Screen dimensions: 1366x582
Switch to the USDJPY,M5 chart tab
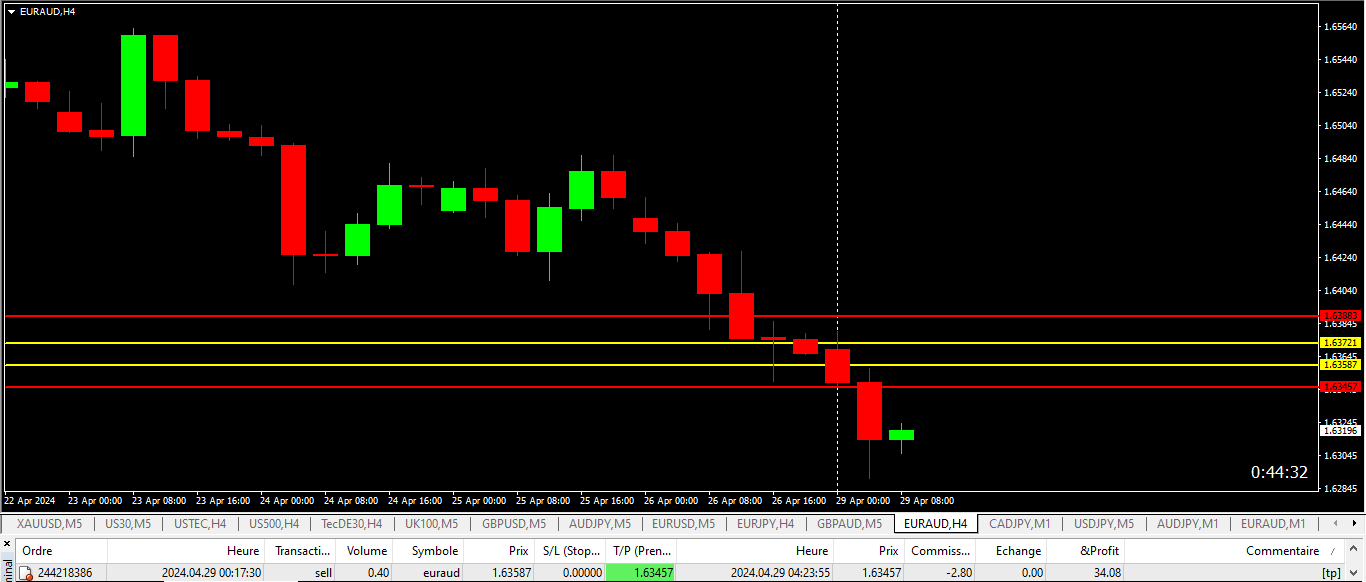(1103, 523)
